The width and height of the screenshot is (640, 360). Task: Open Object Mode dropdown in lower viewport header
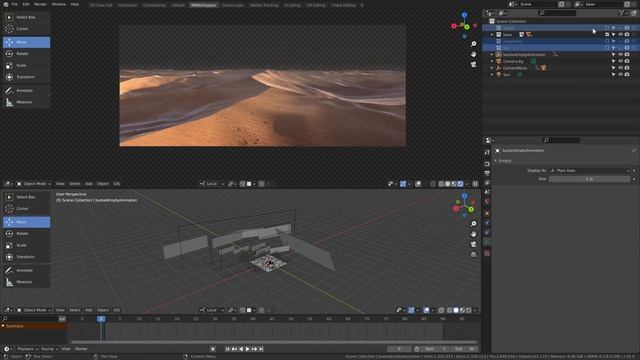(34, 310)
